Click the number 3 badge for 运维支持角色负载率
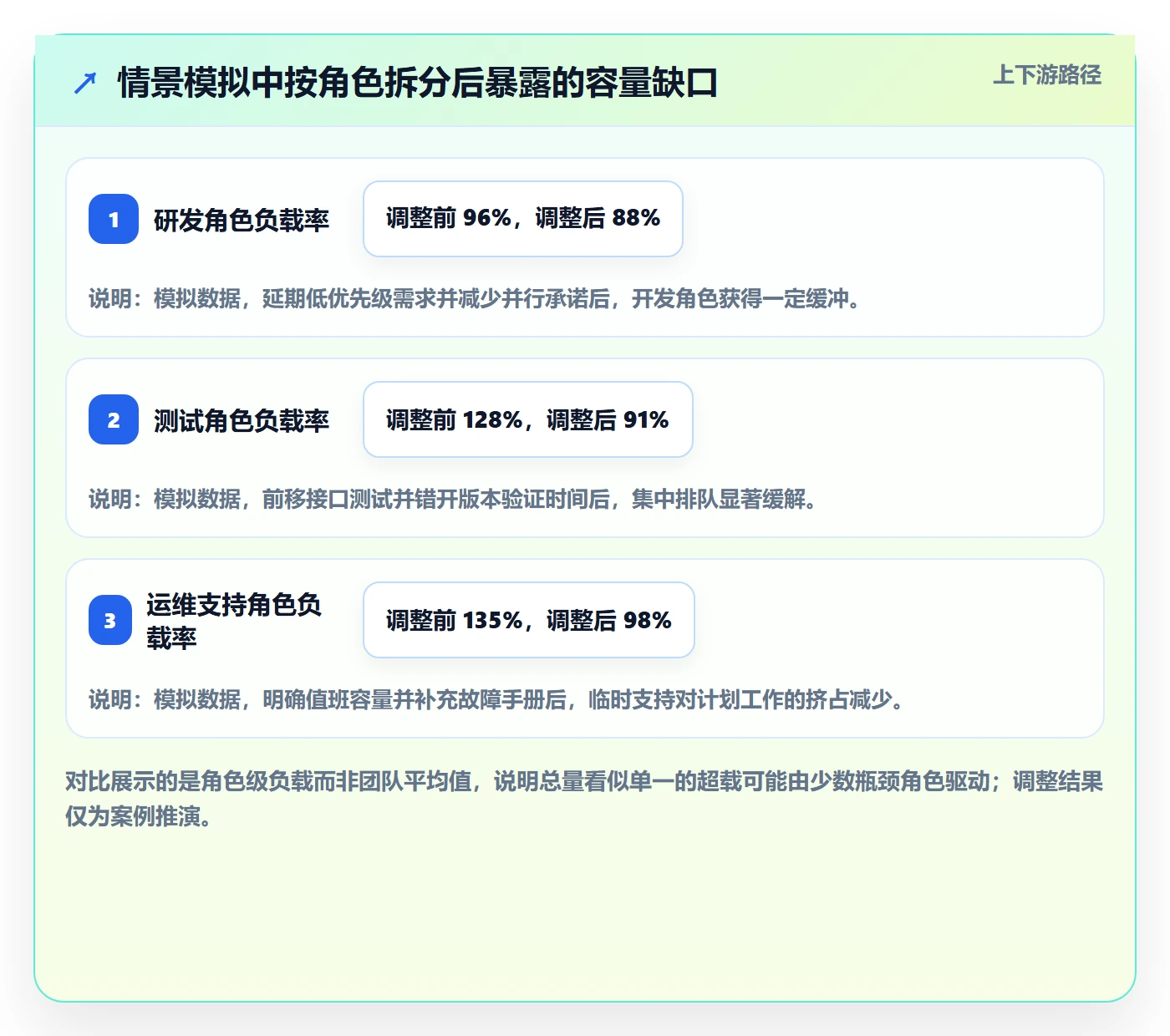The height and width of the screenshot is (1036, 1170). tap(110, 620)
